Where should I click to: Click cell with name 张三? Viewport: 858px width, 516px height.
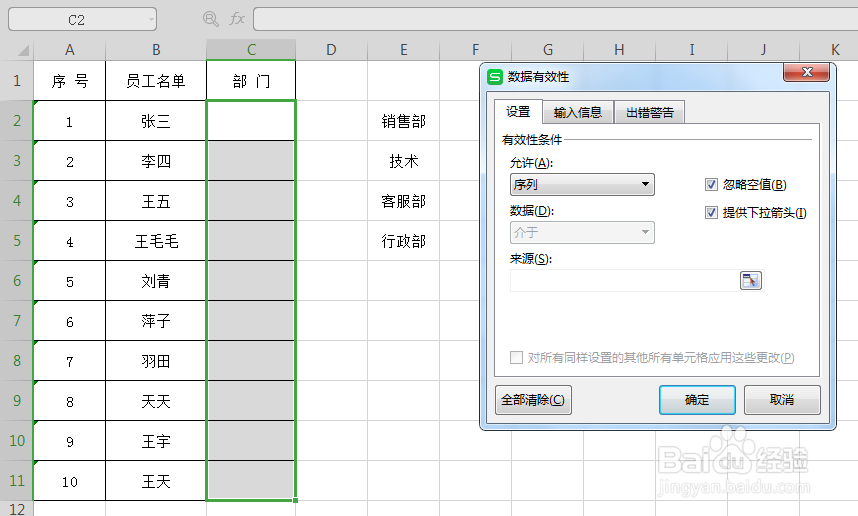pyautogui.click(x=156, y=121)
